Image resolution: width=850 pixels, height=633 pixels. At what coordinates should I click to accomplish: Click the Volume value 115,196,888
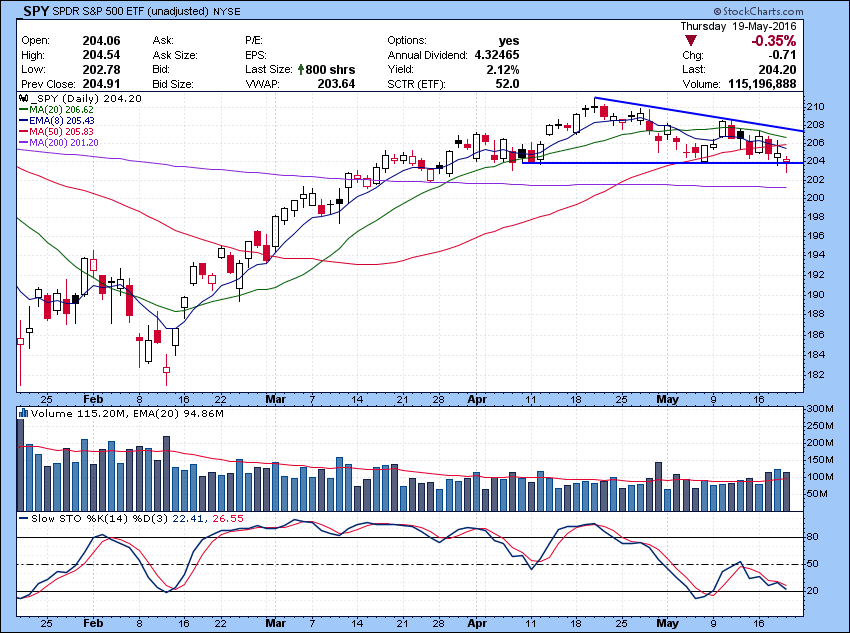pyautogui.click(x=762, y=84)
